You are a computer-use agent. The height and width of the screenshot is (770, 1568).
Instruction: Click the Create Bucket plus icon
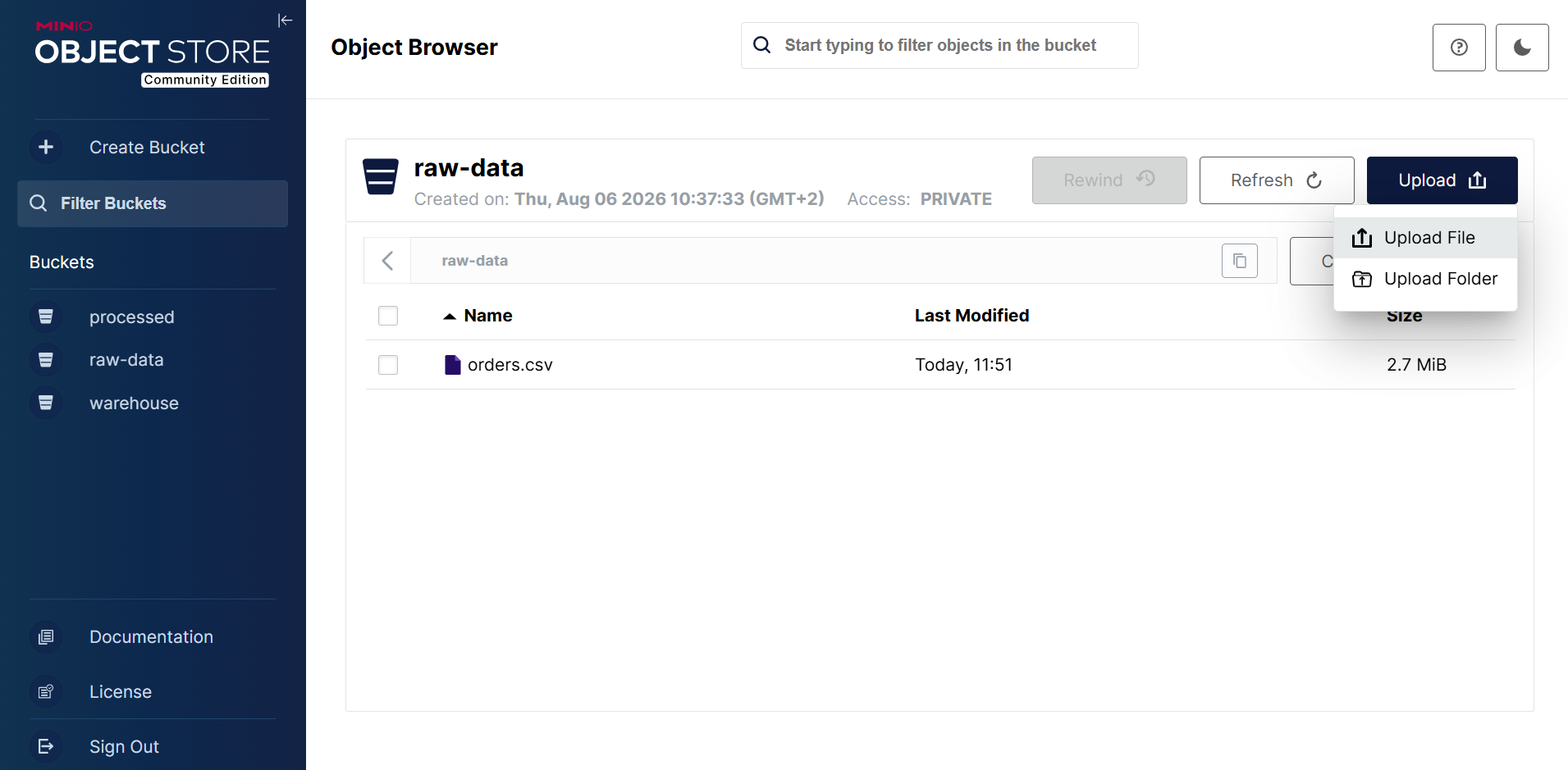tap(46, 147)
